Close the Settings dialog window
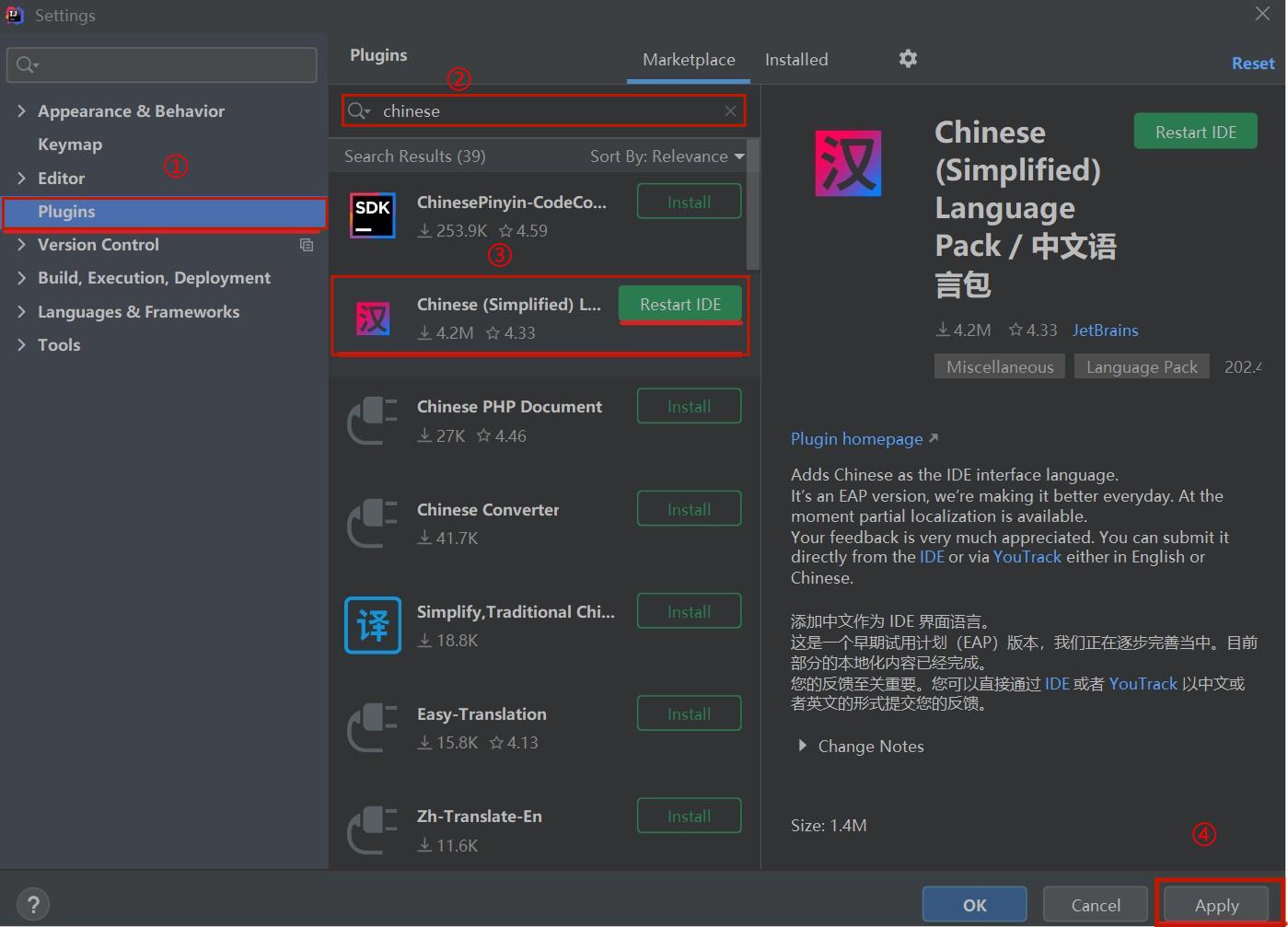Viewport: 1288px width, 927px height. click(x=1263, y=14)
